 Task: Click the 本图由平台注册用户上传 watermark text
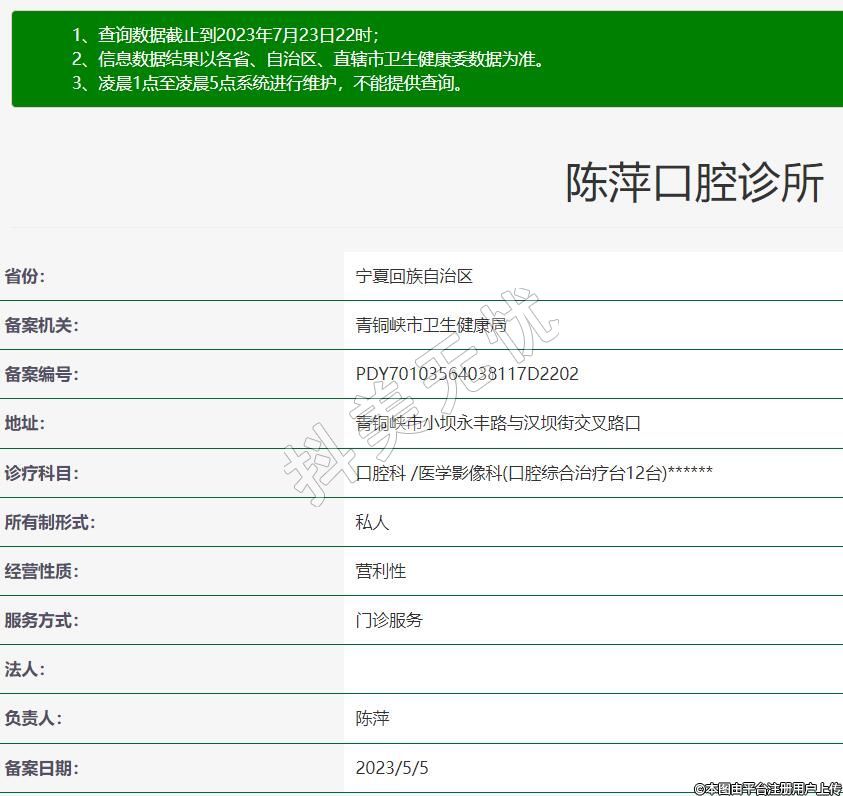pos(767,788)
